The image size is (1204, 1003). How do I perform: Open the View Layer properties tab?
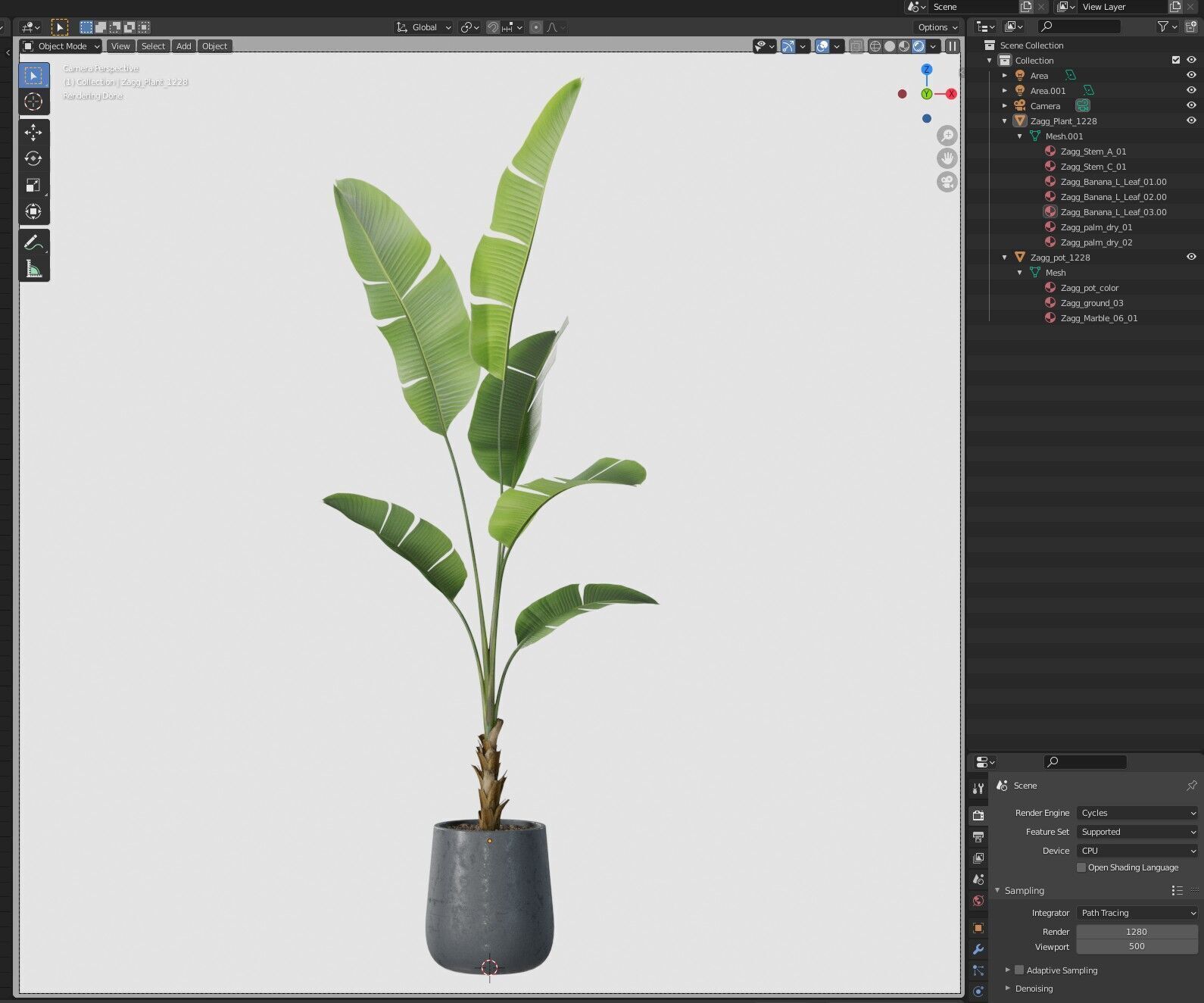click(x=978, y=858)
